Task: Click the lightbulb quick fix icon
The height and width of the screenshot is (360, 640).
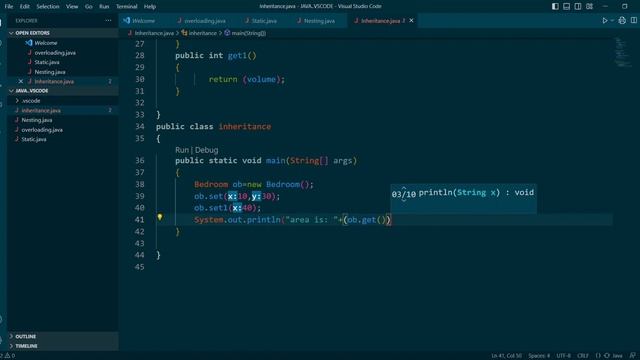Action: (160, 218)
